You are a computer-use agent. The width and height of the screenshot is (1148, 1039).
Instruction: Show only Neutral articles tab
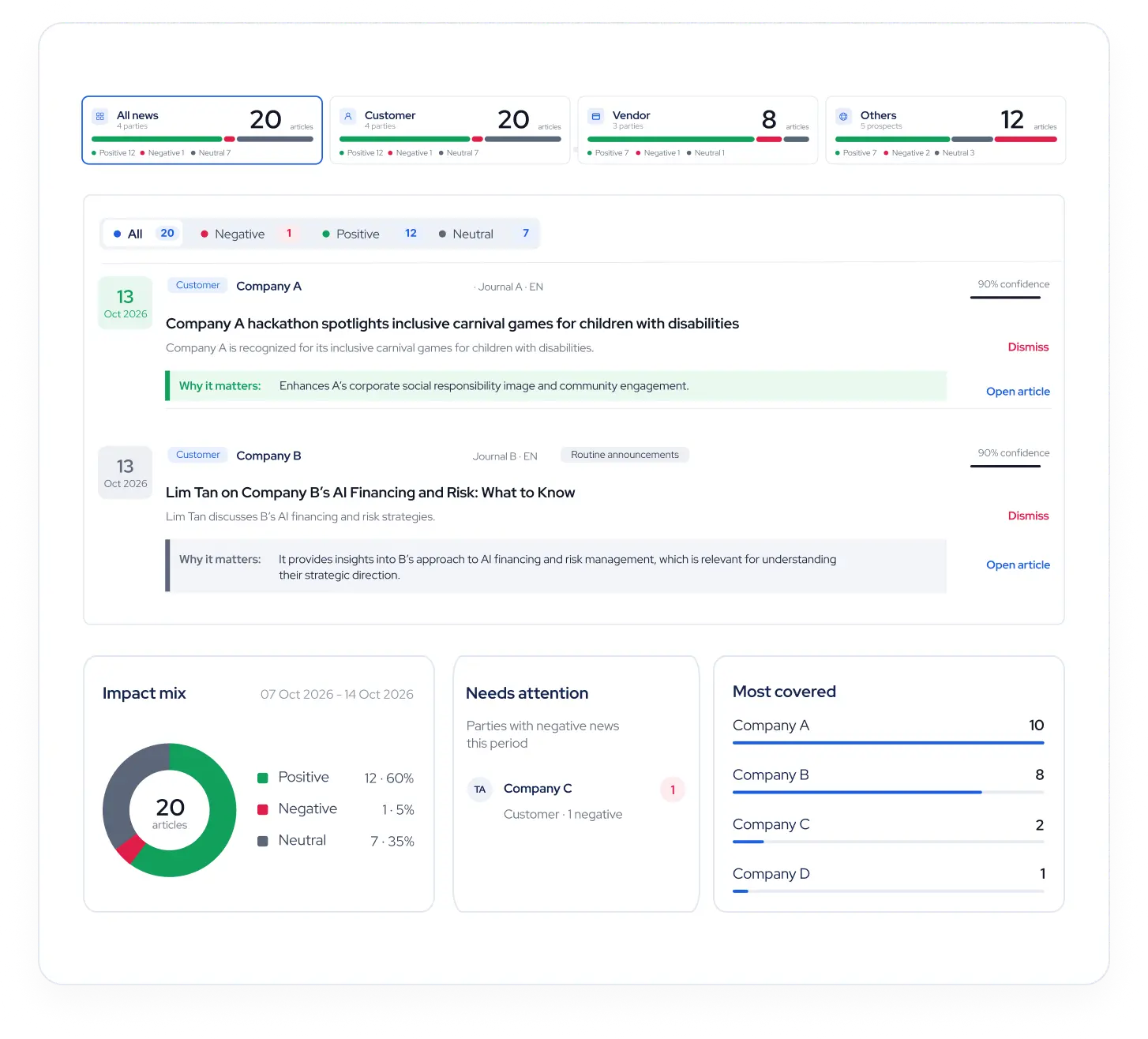click(484, 234)
